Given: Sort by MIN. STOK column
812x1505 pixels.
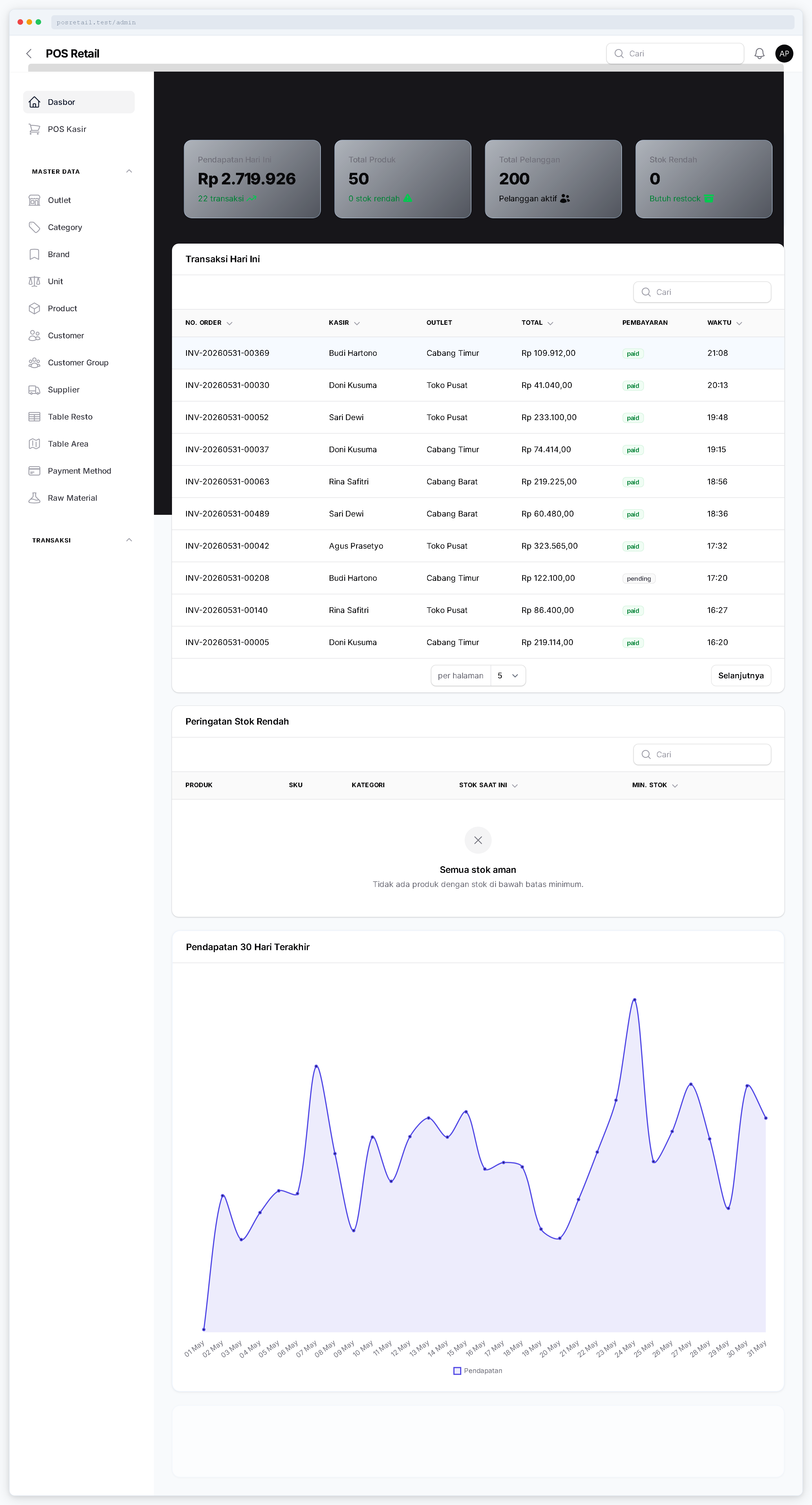Looking at the screenshot, I should [x=655, y=785].
